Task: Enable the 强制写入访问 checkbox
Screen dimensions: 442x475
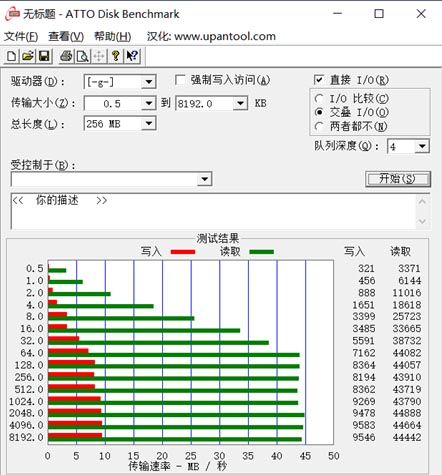Action: (x=180, y=80)
